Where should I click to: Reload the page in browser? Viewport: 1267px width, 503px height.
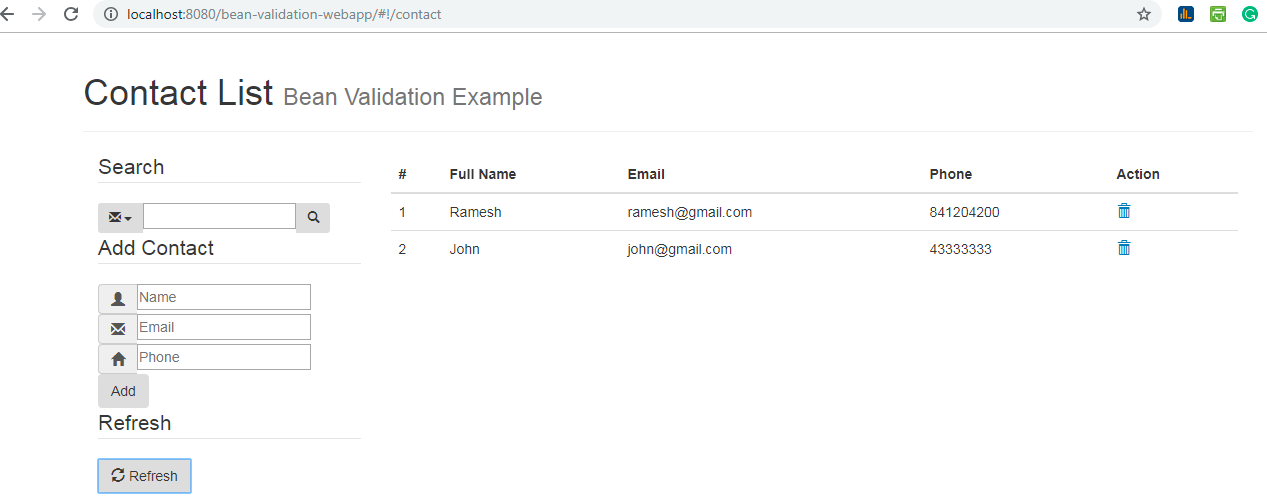tap(71, 14)
